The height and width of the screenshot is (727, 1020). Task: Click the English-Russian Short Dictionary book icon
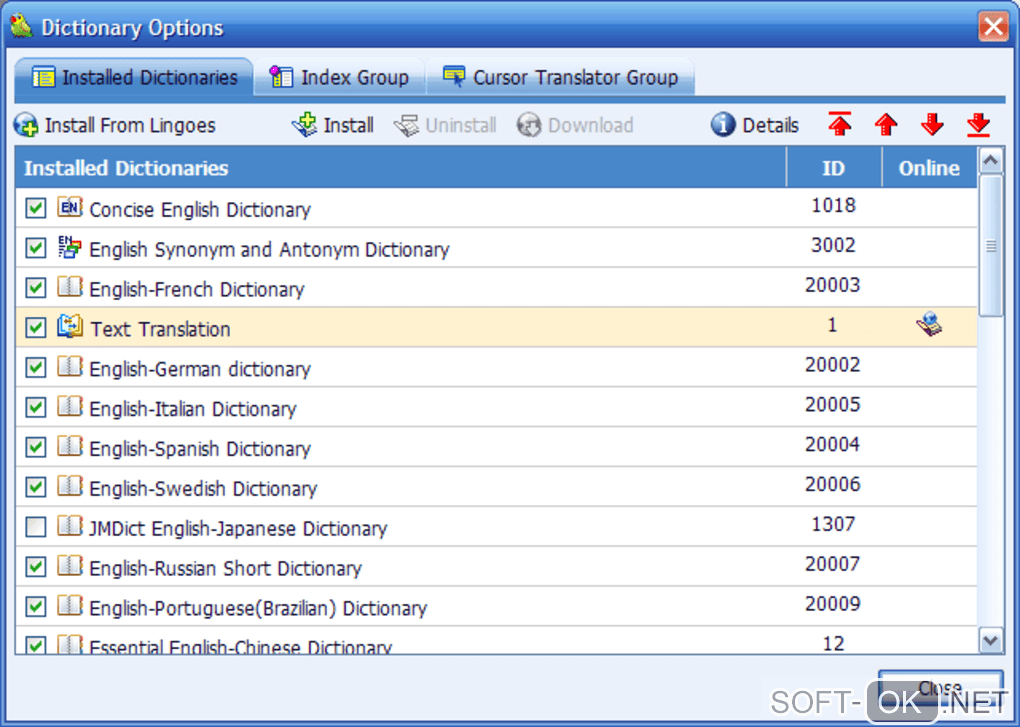coord(70,566)
